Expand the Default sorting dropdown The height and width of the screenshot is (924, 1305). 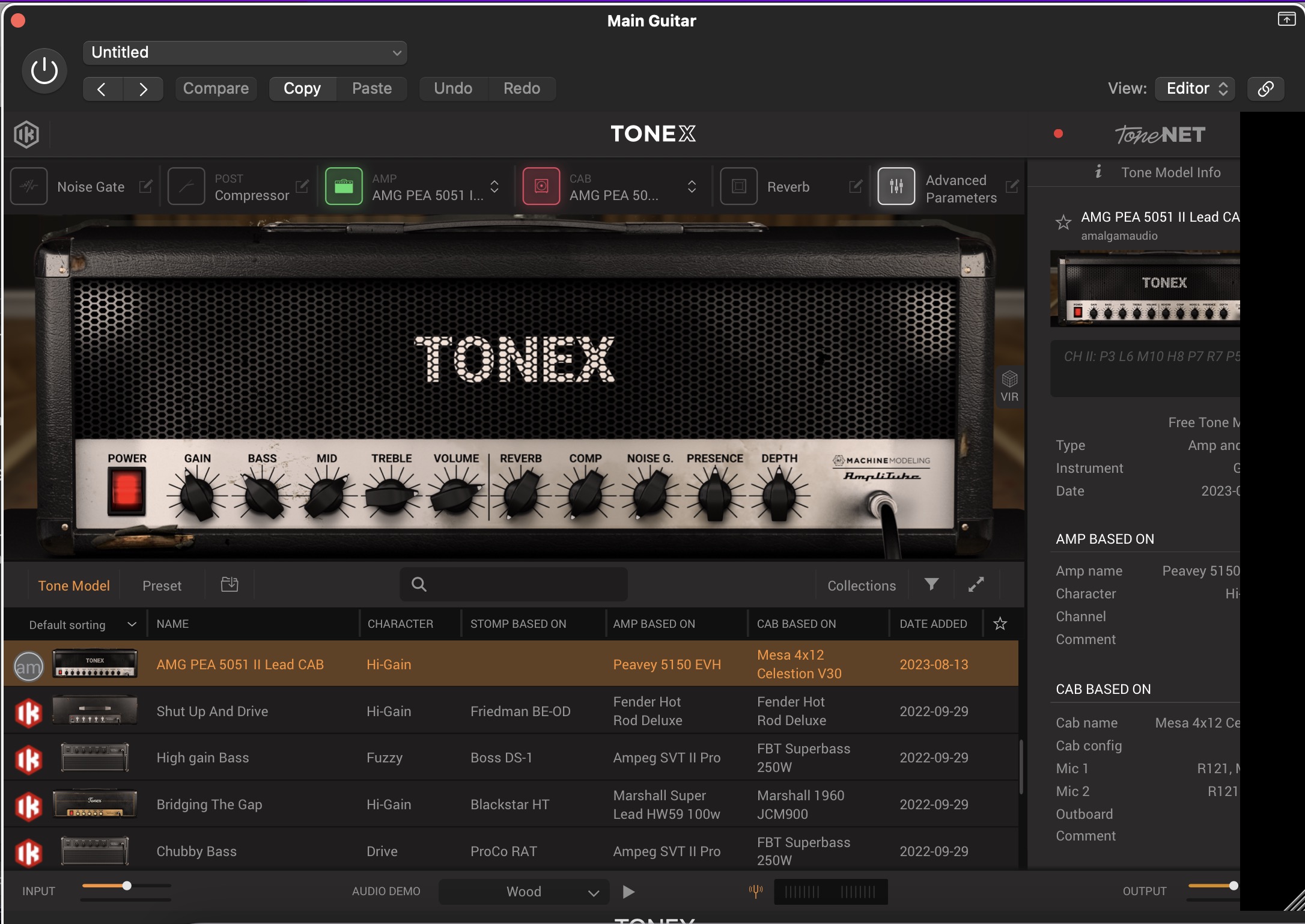[82, 625]
